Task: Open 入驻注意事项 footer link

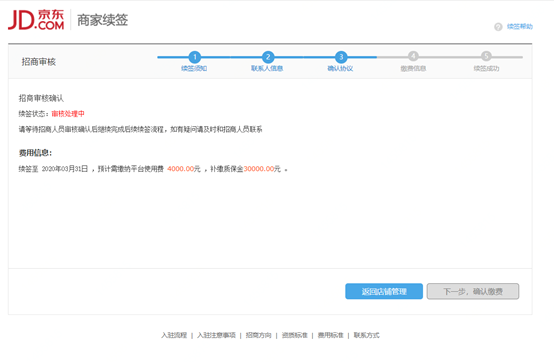Action: 216,335
